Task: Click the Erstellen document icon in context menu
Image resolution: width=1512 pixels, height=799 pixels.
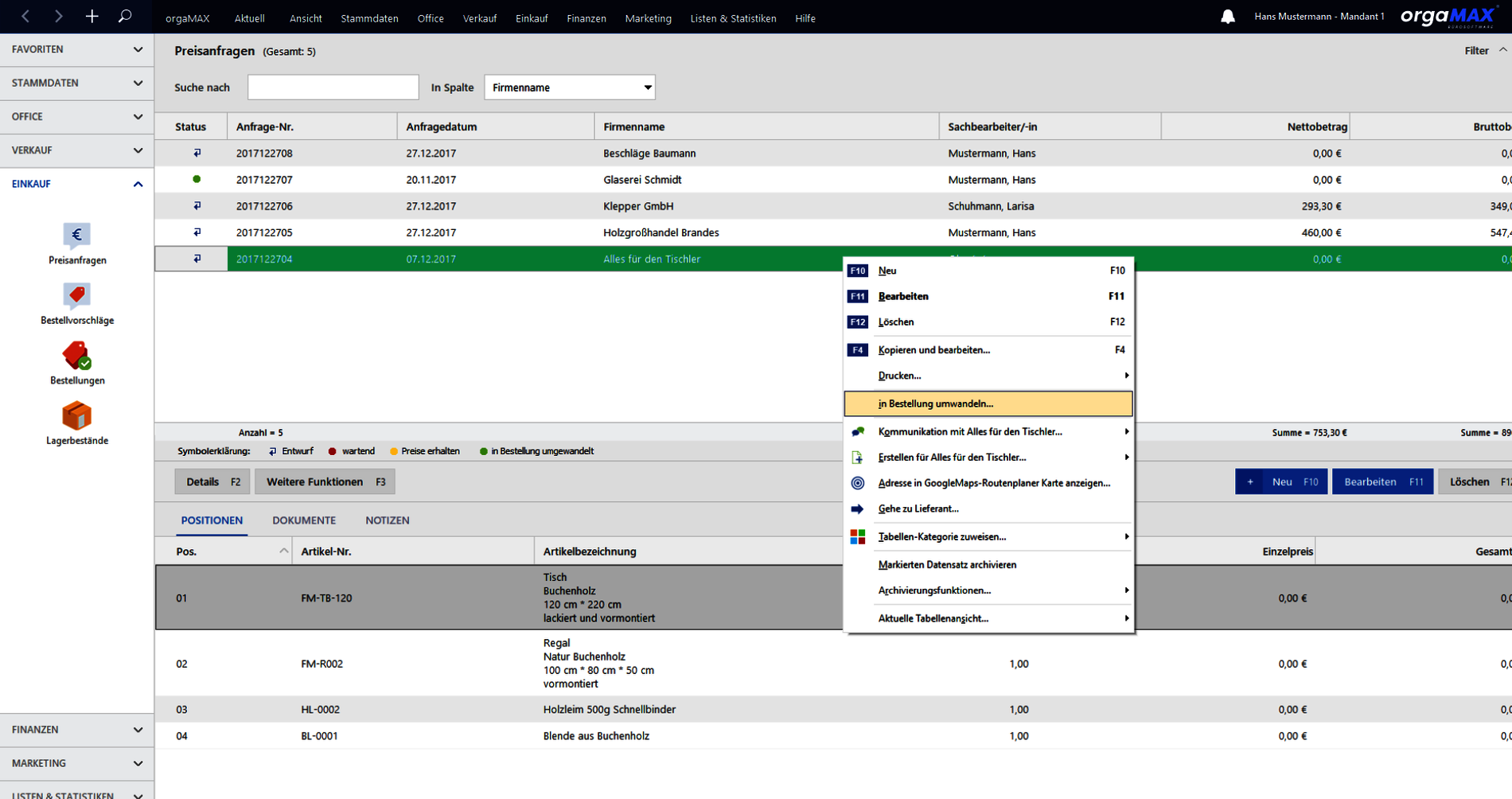Action: (858, 458)
